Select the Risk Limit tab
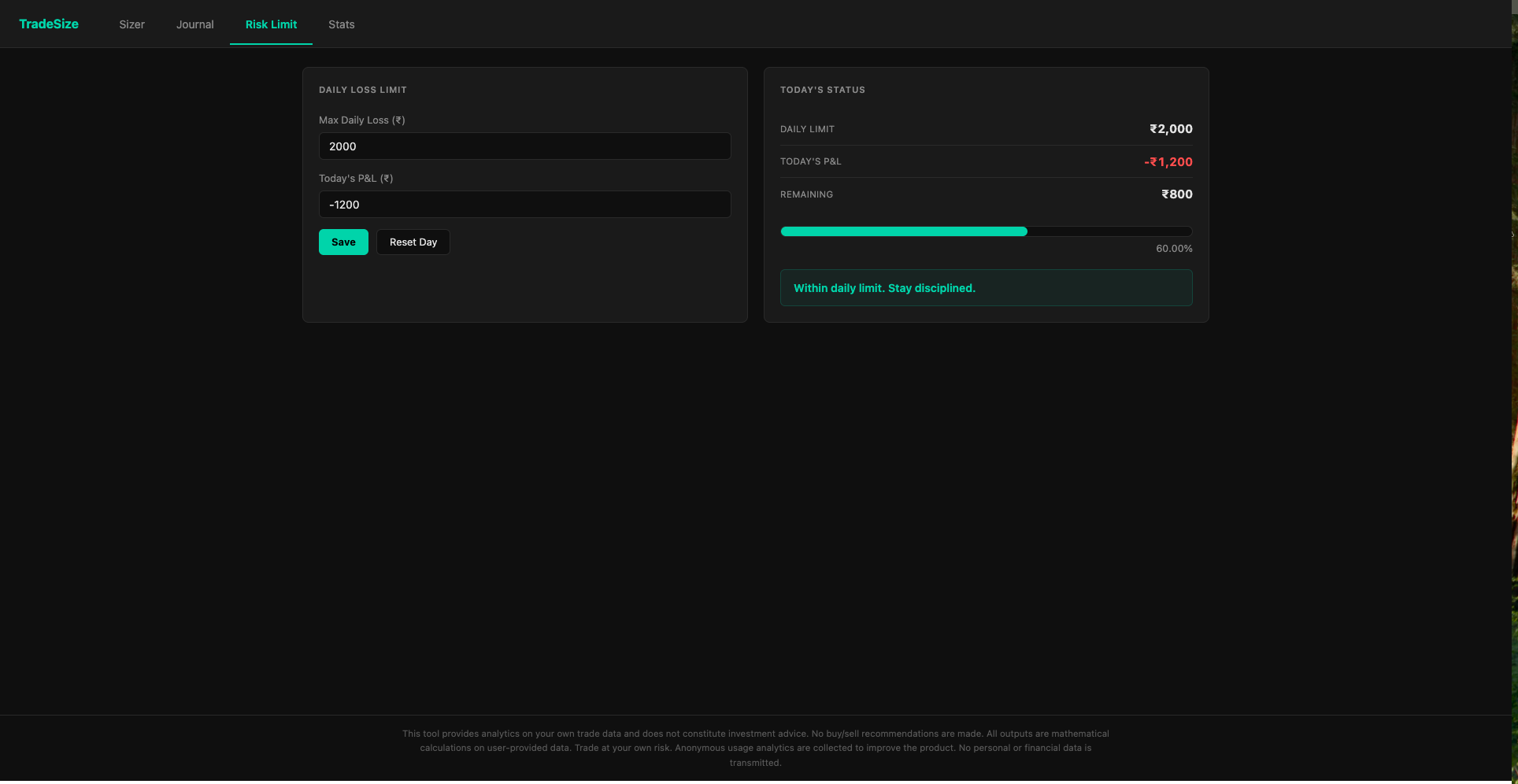This screenshot has height=784, width=1518. click(271, 24)
